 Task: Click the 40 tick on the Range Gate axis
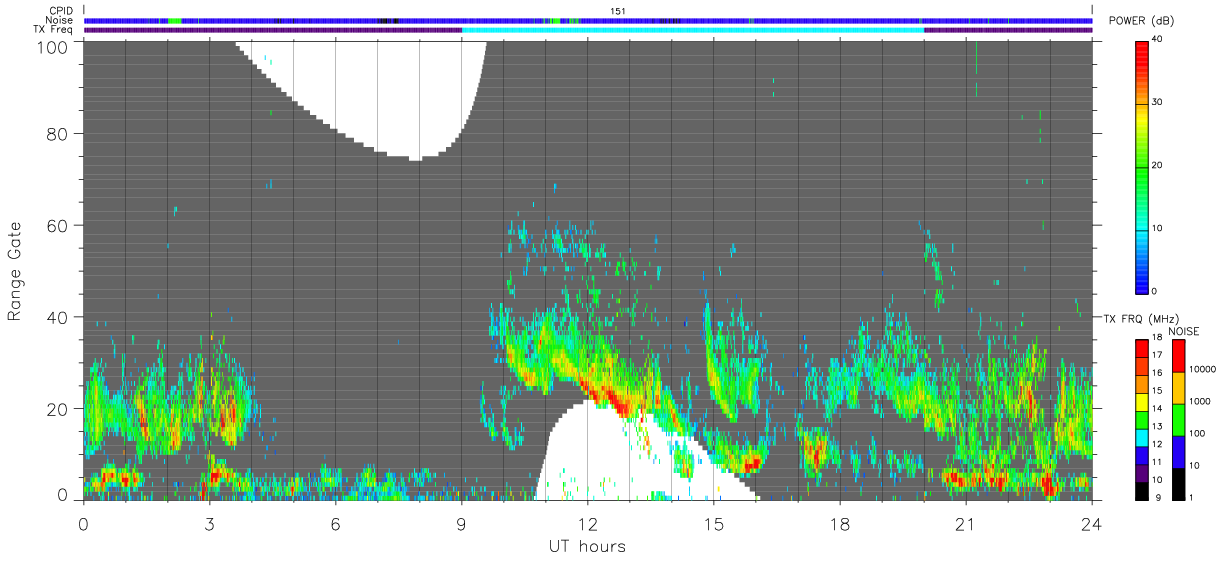click(x=58, y=317)
